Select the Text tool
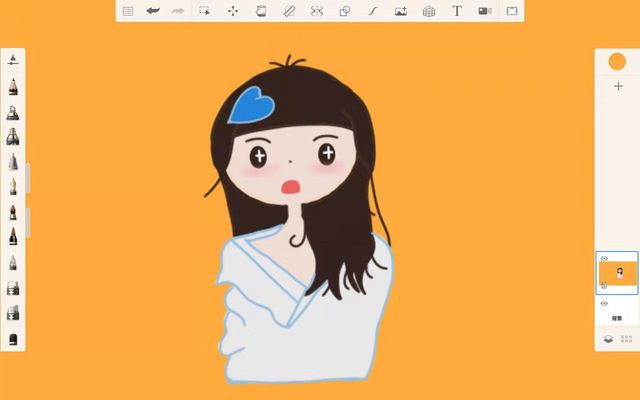640x400 pixels. (x=457, y=11)
